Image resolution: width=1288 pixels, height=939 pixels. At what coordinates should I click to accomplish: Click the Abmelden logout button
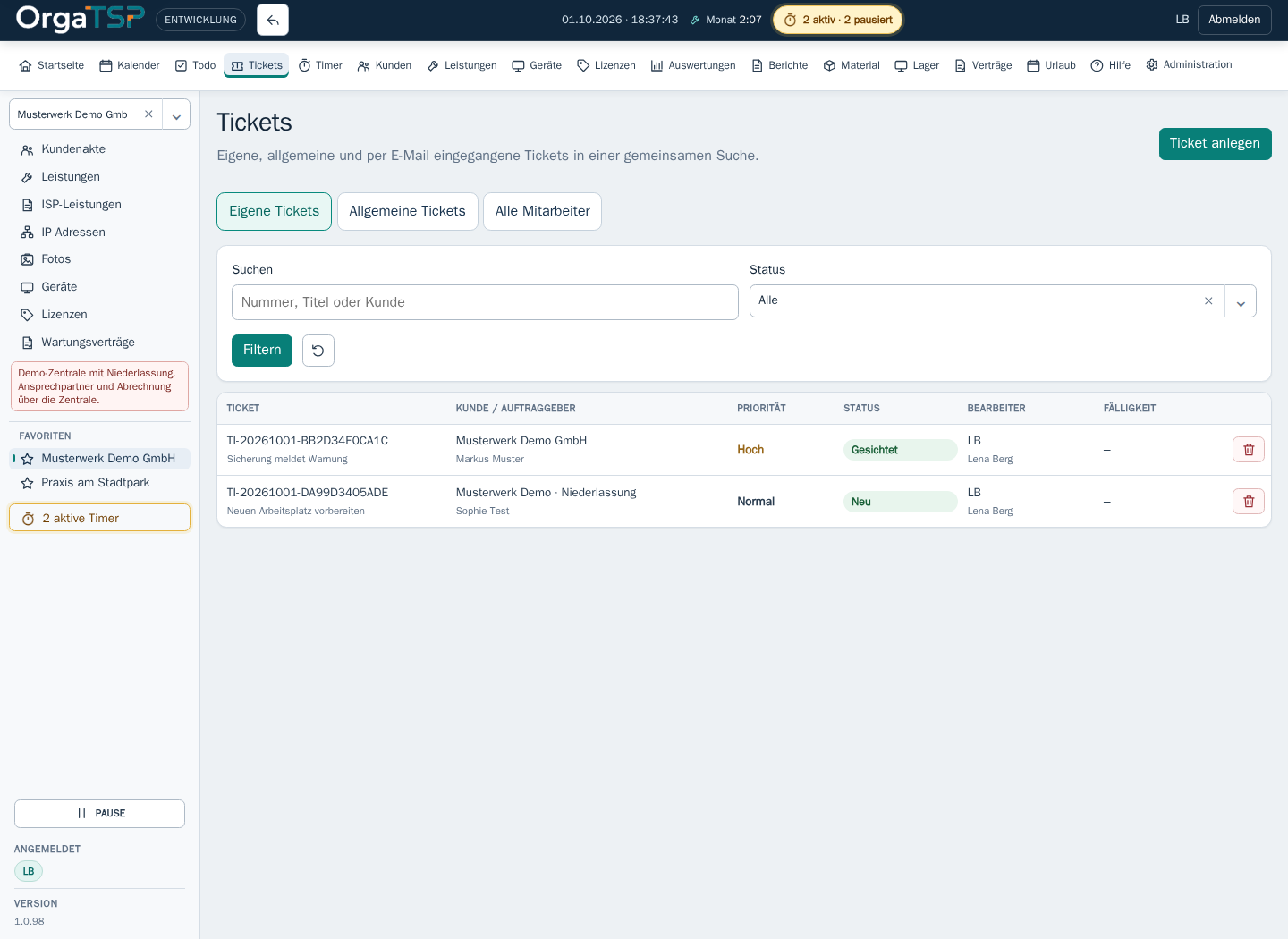pyautogui.click(x=1234, y=20)
